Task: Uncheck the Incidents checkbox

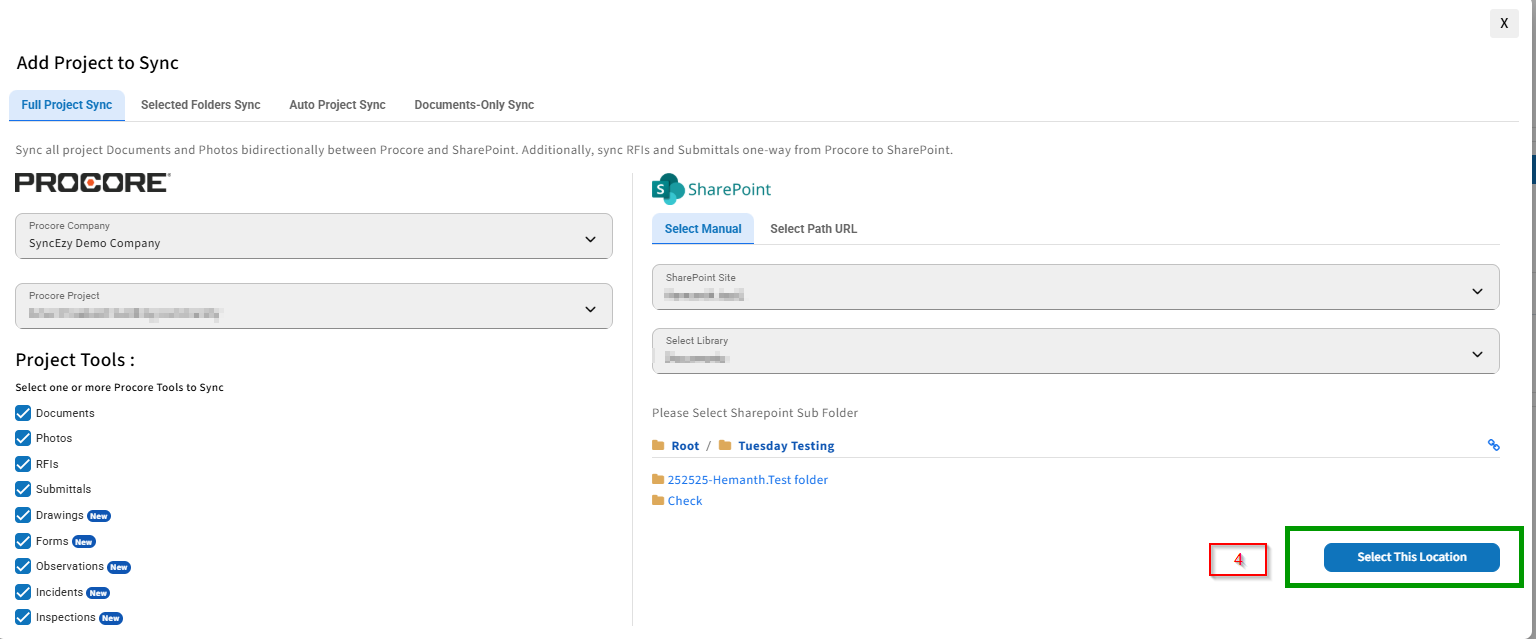Action: pyautogui.click(x=23, y=592)
